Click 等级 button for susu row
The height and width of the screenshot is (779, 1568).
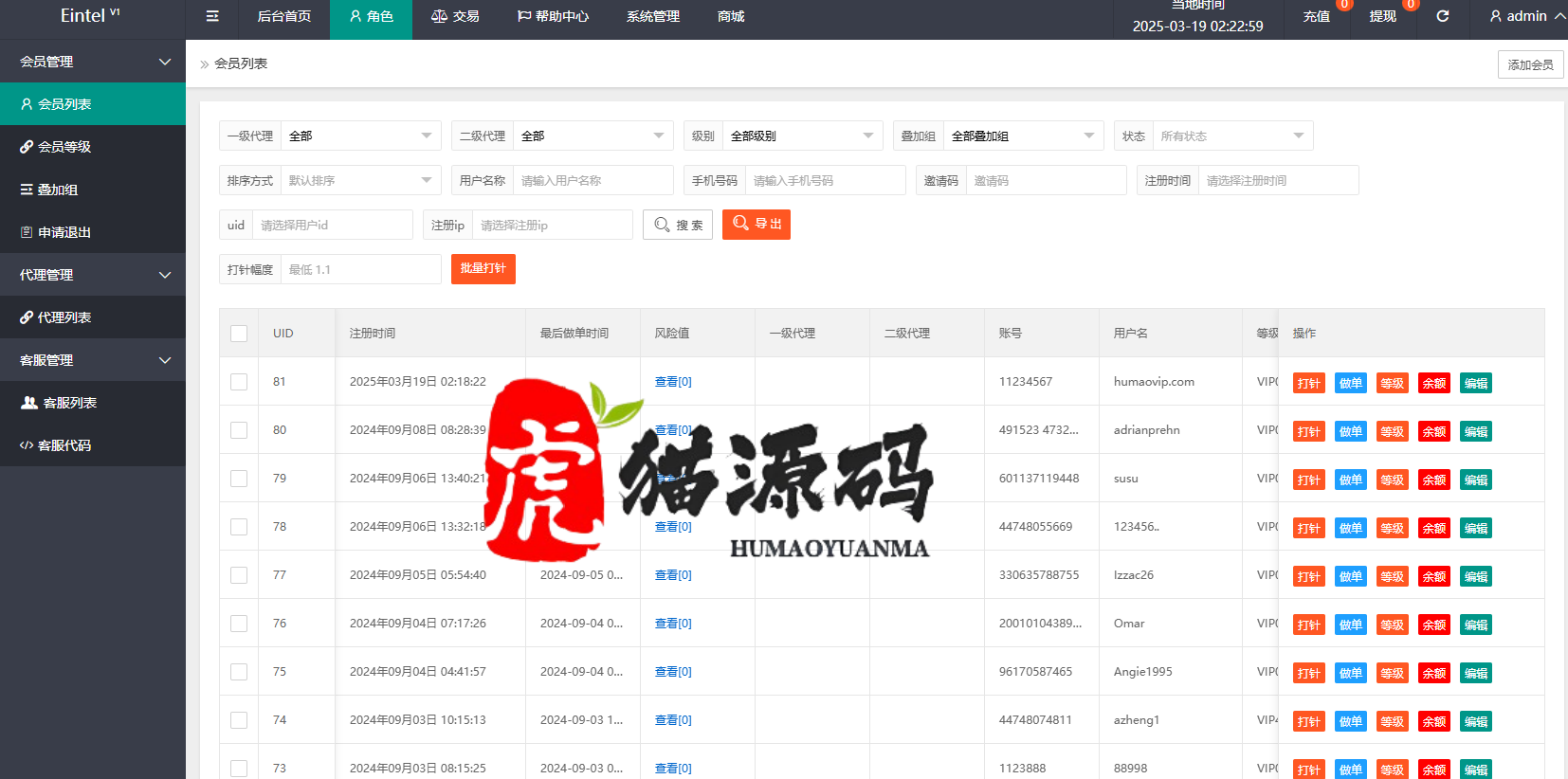[x=1393, y=480]
